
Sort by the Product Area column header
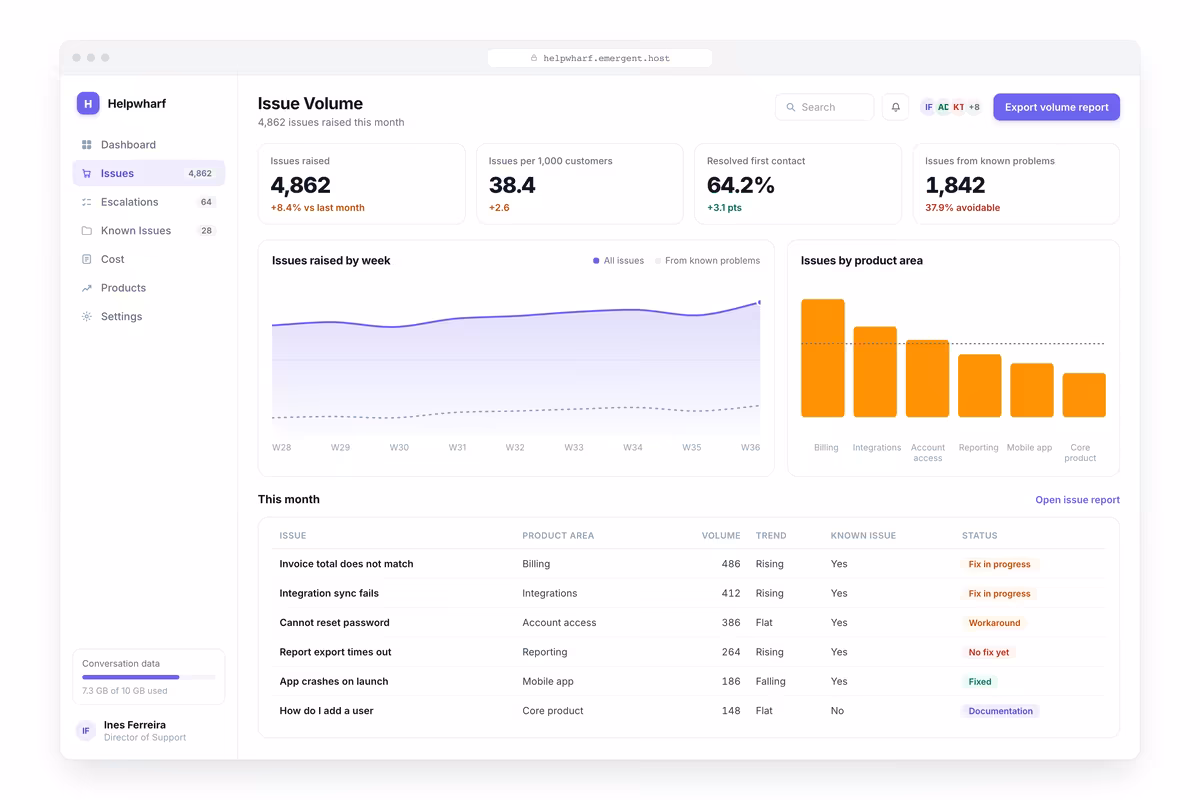[x=558, y=536]
